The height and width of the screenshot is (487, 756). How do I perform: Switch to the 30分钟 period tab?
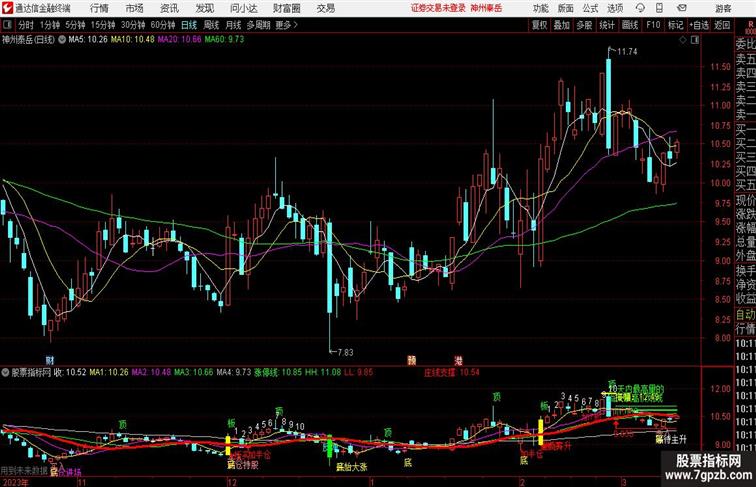click(133, 25)
